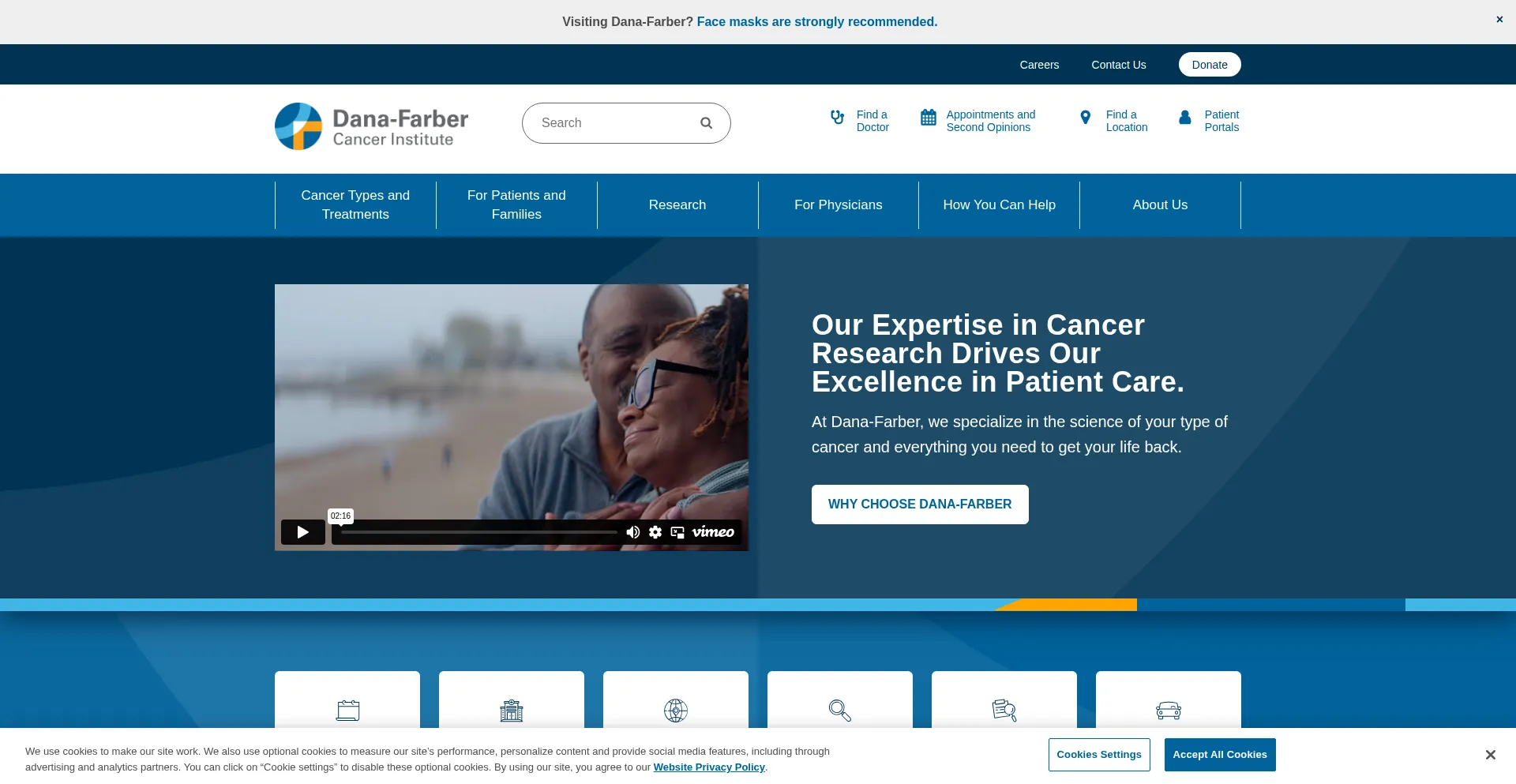Expand the For Patients and Families menu
The image size is (1516, 784).
coord(516,204)
